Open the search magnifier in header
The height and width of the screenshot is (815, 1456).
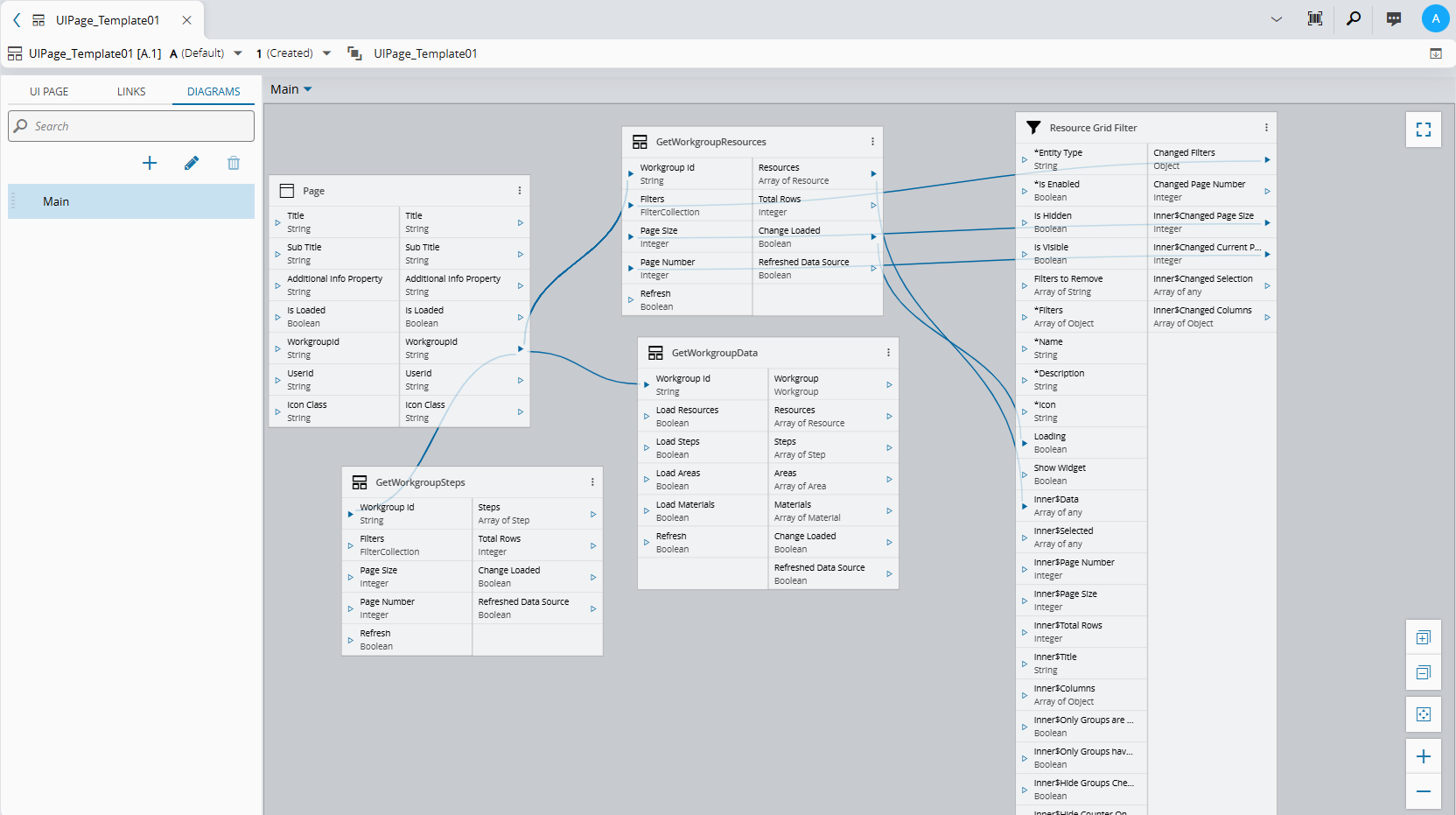point(1354,18)
